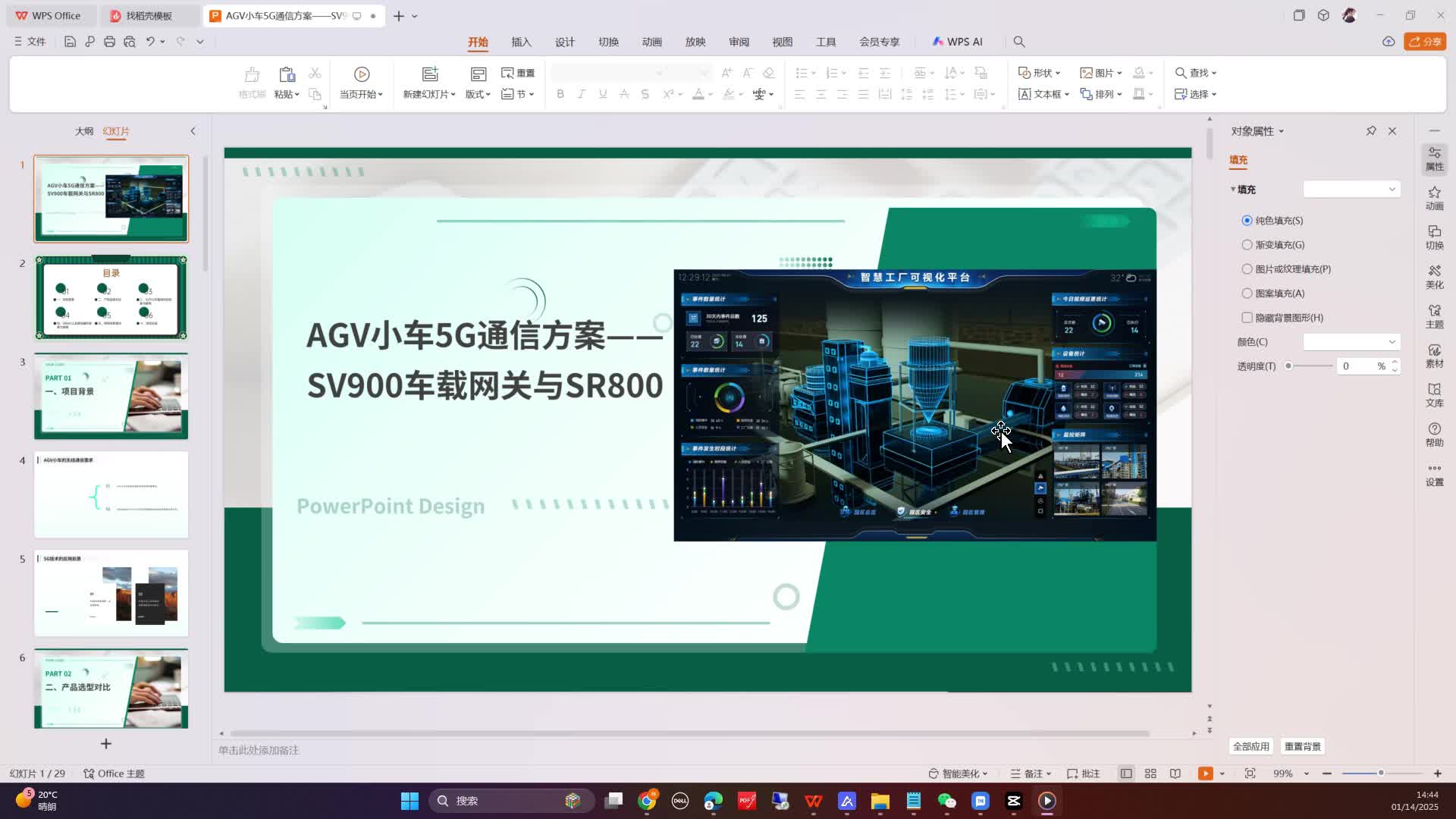Open the Animation (动画) sidebar panel
The width and height of the screenshot is (1456, 819).
[1435, 198]
